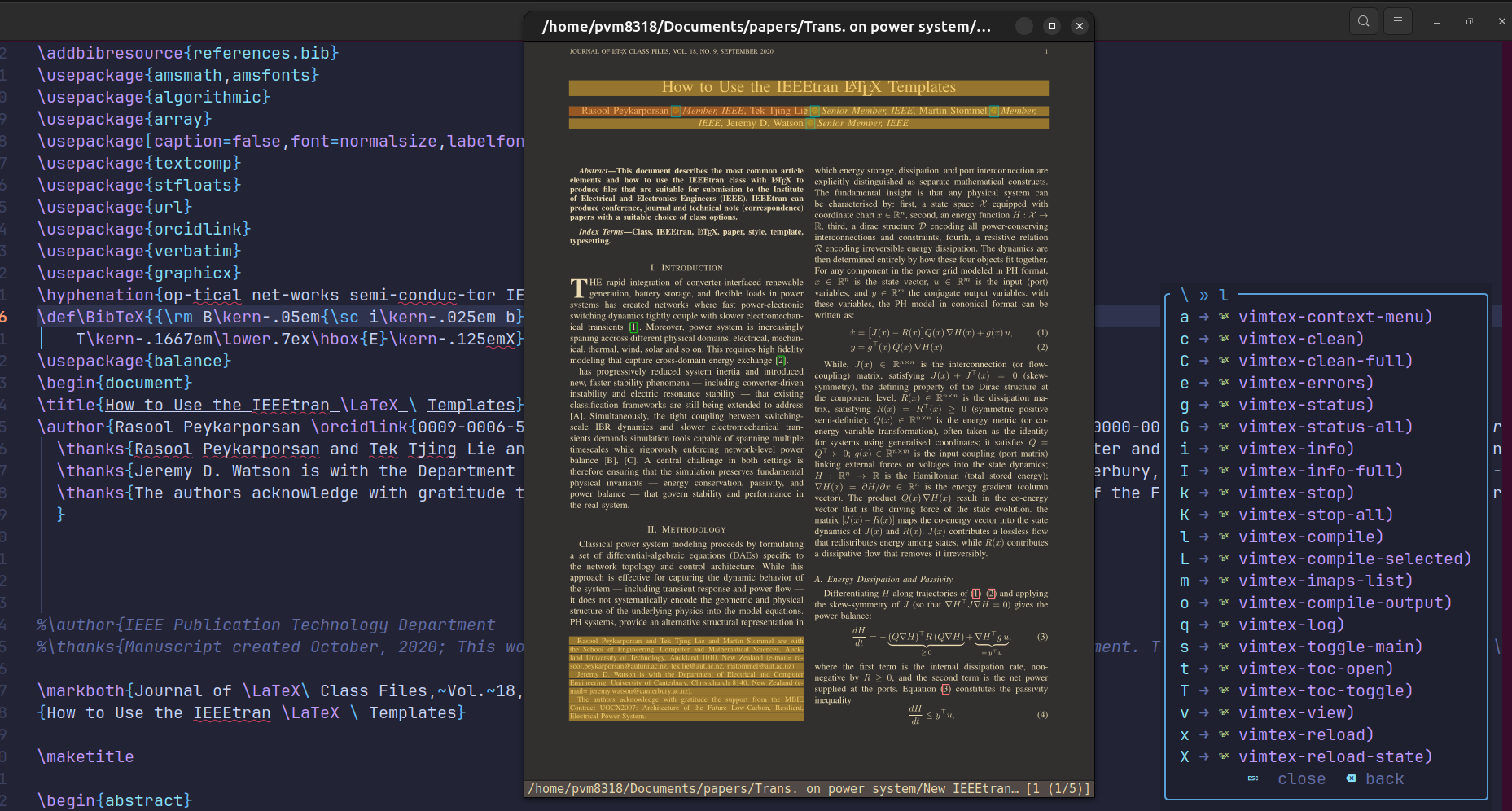Click \addbibresource{references.bib} line in editor
Screen dimensions: 1512x811
(188, 53)
